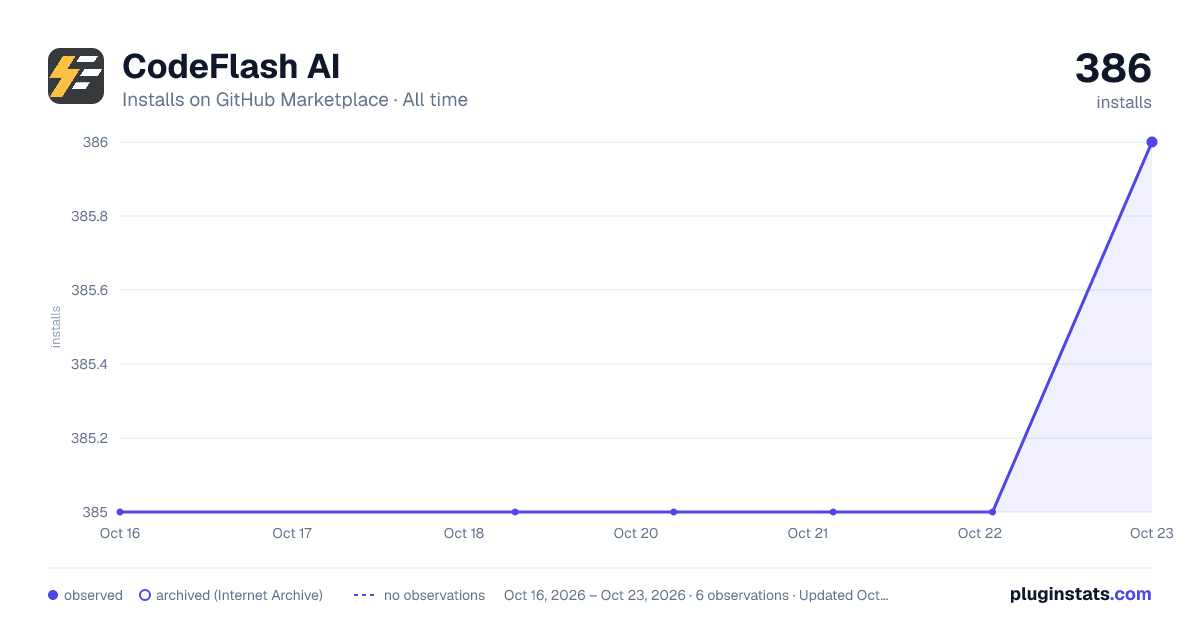Click the "installs" caption under 386
This screenshot has width=1200, height=630.
pos(1124,102)
